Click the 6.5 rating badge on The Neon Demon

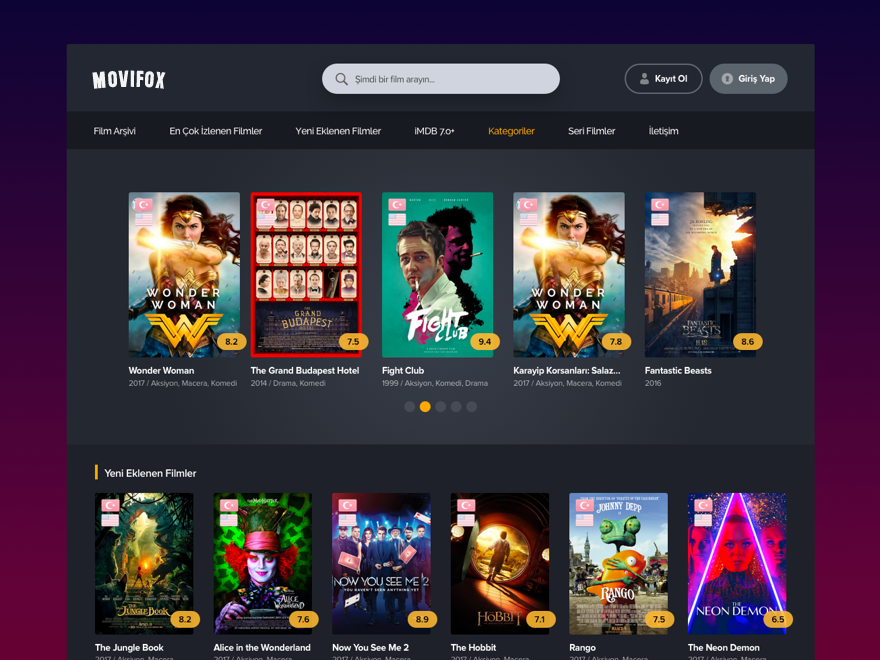click(778, 619)
